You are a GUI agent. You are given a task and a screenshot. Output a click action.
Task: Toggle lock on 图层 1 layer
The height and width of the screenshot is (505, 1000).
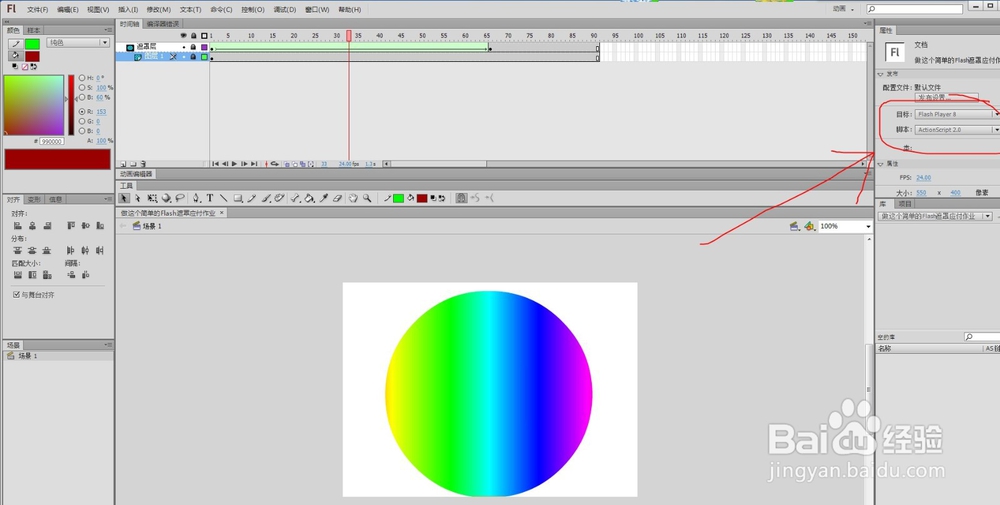[x=193, y=57]
